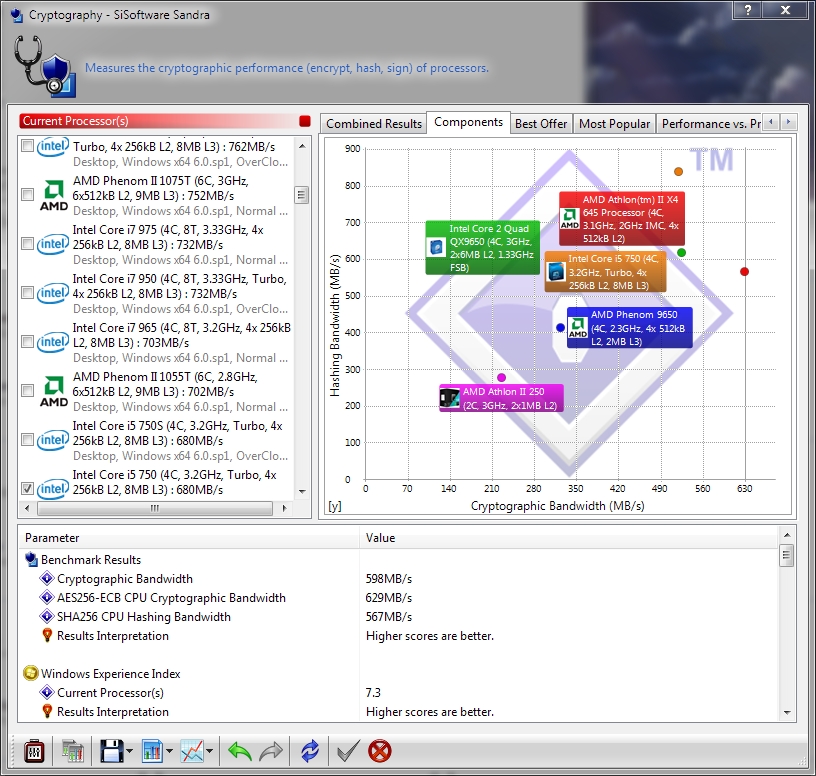Check the Intel Core i5 750S checkbox
Image resolution: width=816 pixels, height=776 pixels.
28,440
